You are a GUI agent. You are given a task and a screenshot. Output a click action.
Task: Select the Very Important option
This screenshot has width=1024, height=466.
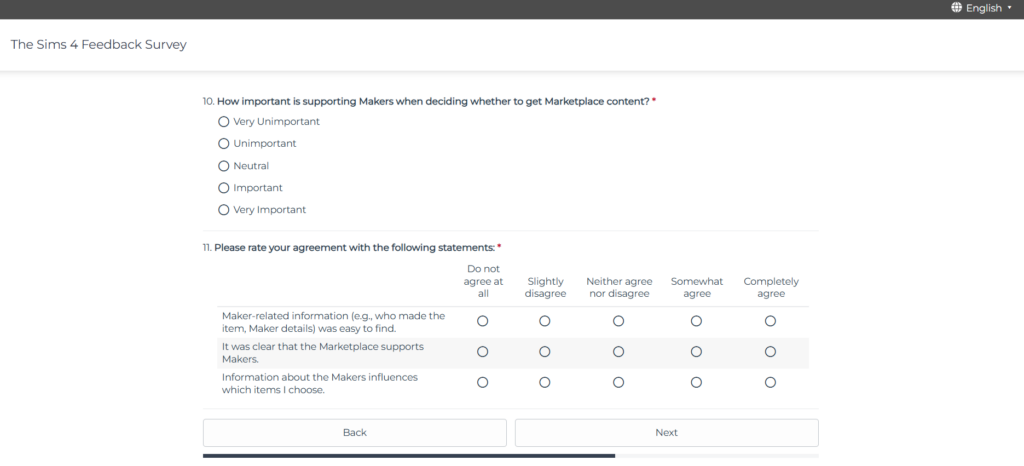(x=224, y=210)
